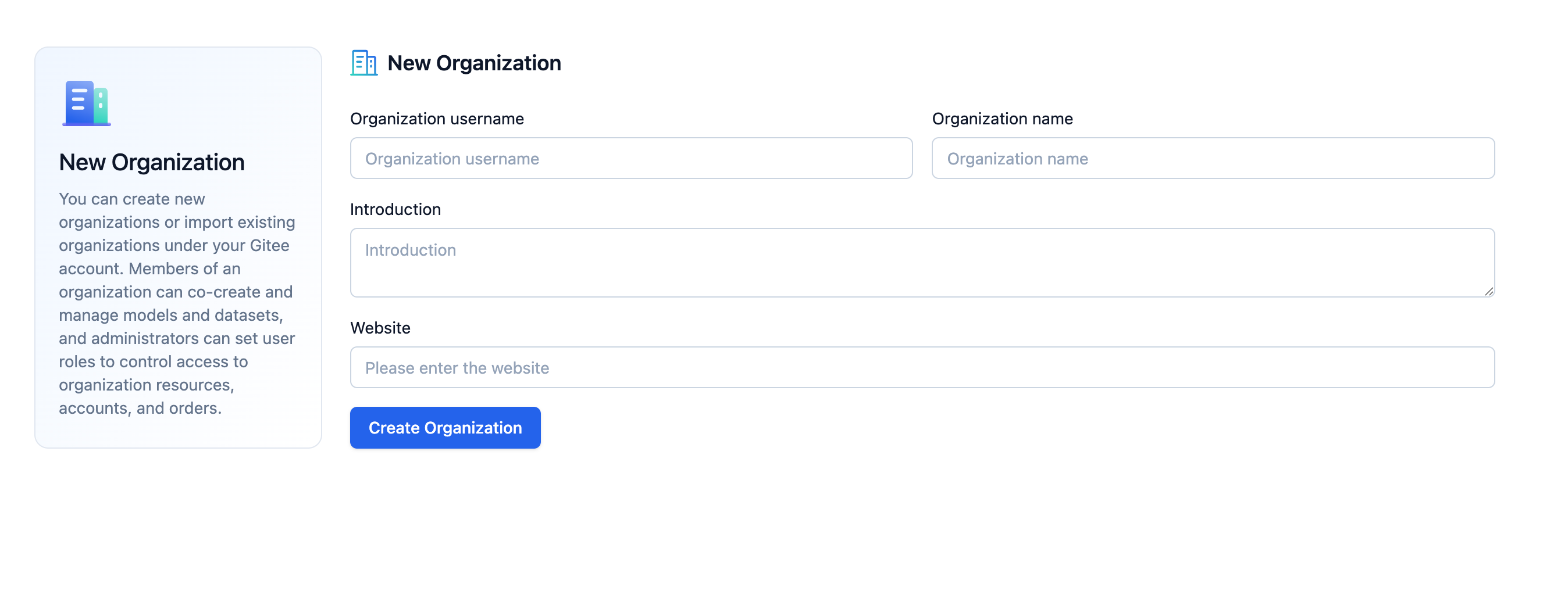
Task: Click the "Organization name" placeholder text
Action: (x=1017, y=159)
